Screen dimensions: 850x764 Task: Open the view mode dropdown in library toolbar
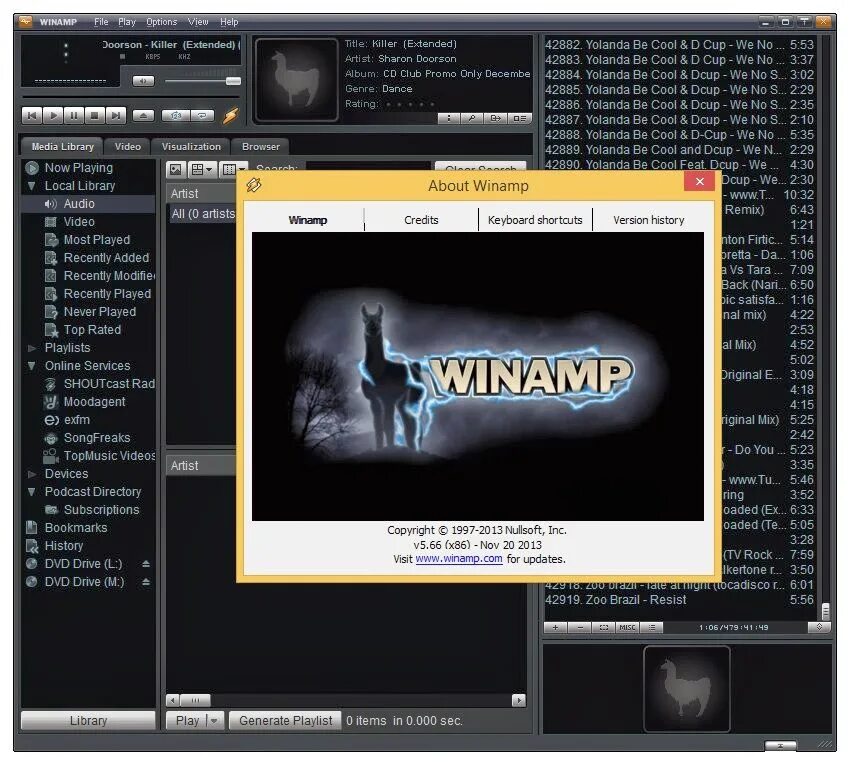[x=202, y=170]
